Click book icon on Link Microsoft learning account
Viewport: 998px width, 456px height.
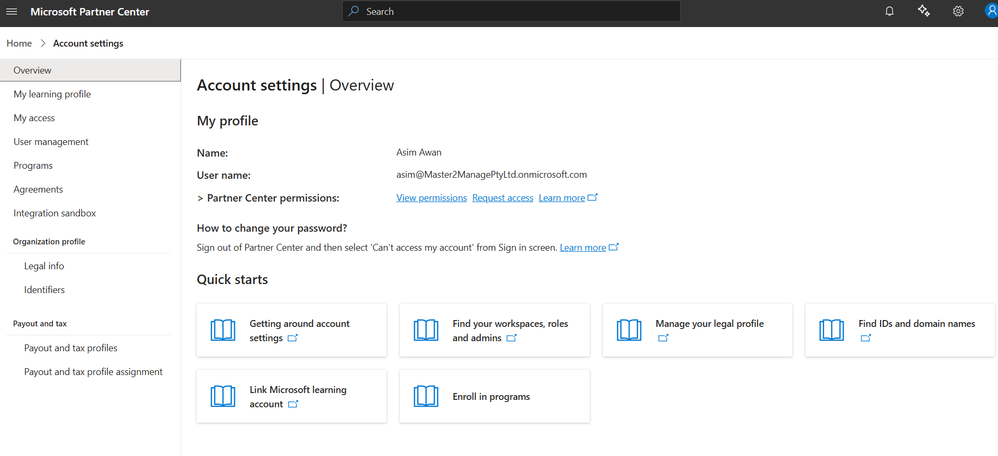223,396
